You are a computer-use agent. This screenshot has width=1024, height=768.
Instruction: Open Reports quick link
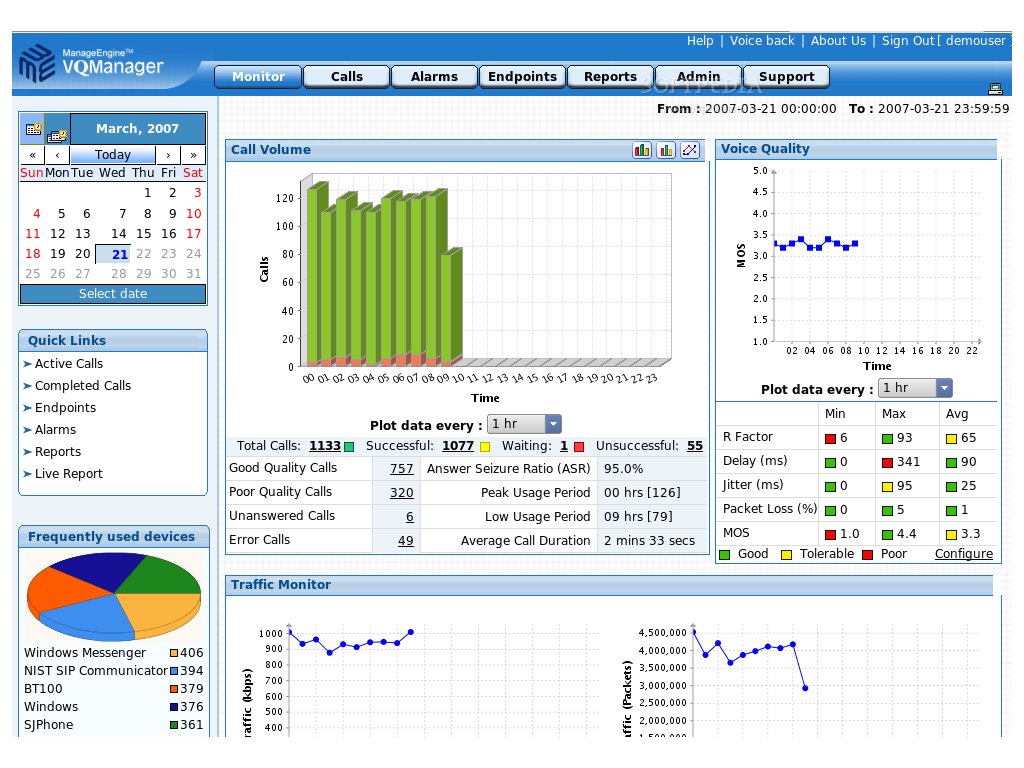[x=58, y=452]
